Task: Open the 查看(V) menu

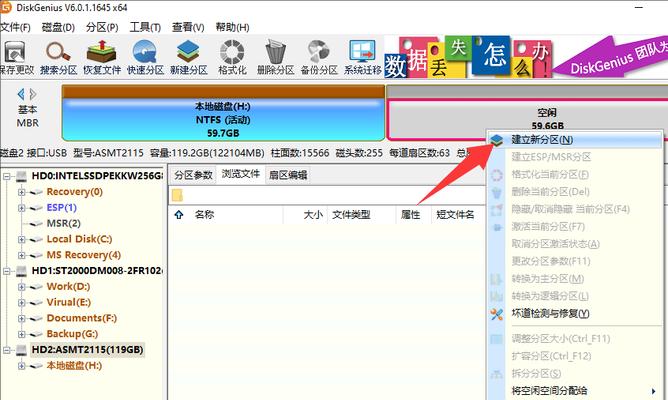Action: coord(188,27)
